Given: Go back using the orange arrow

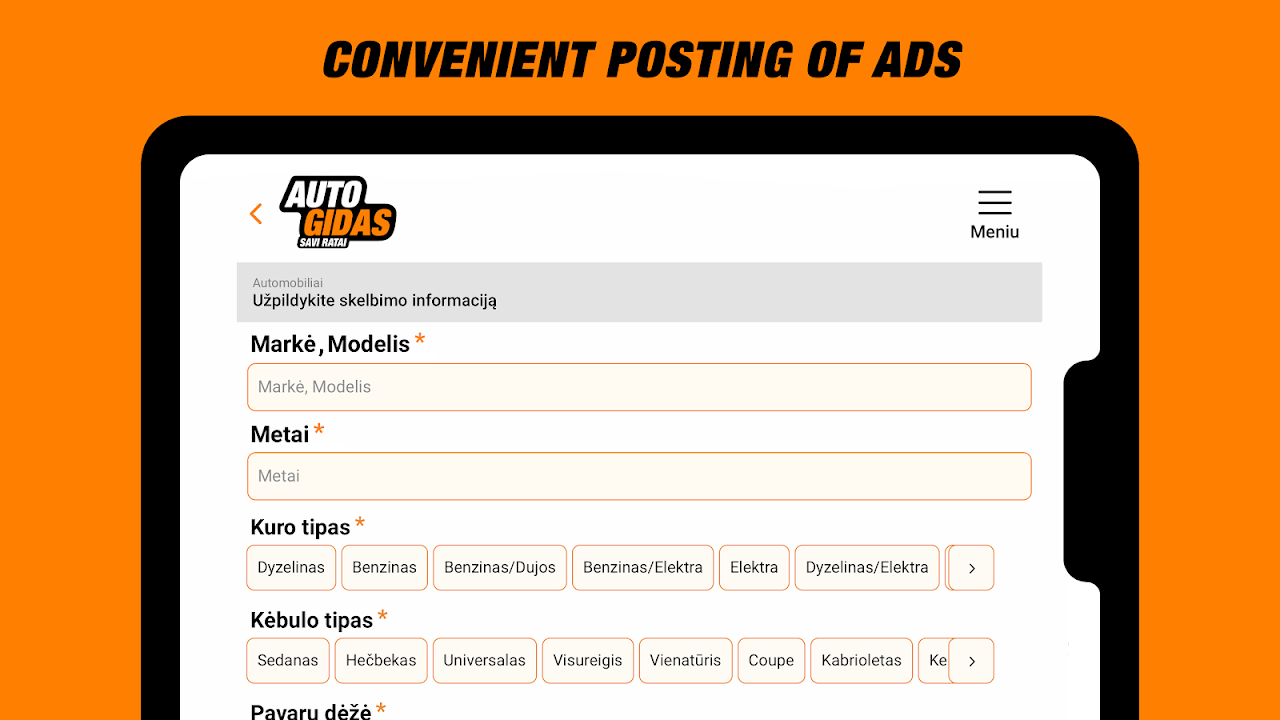Looking at the screenshot, I should [256, 213].
